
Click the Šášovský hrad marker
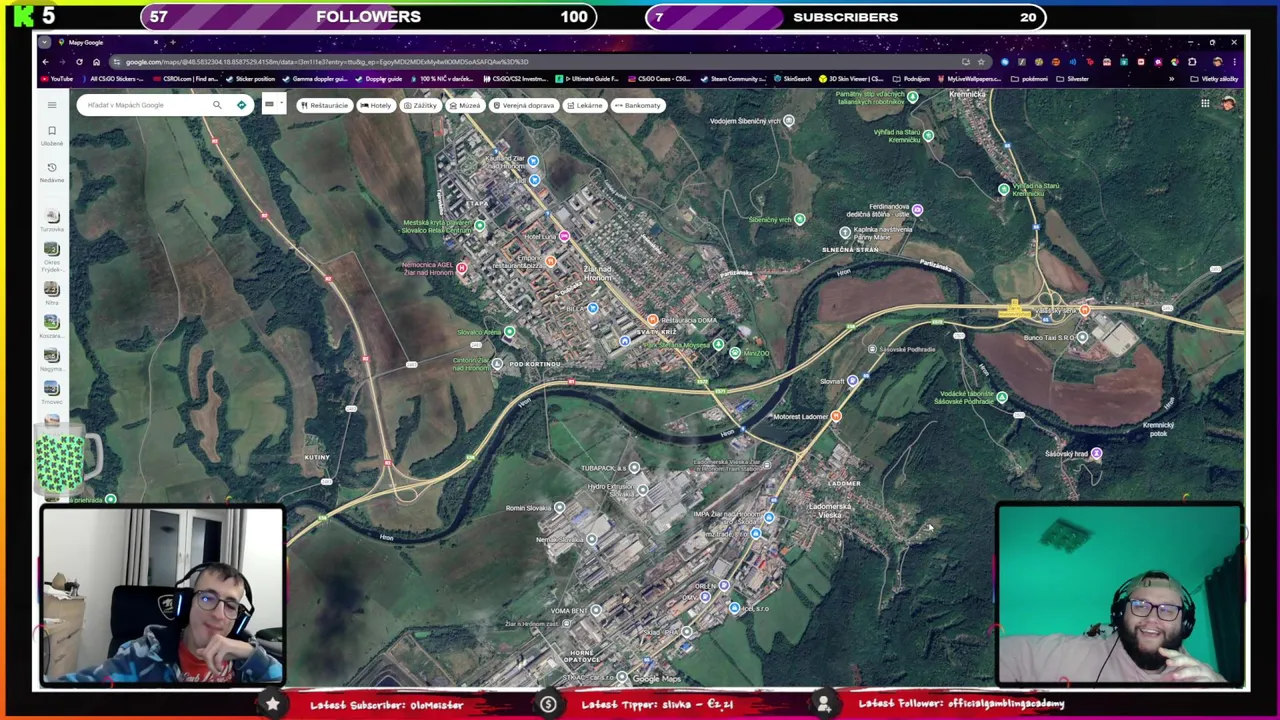point(1096,454)
